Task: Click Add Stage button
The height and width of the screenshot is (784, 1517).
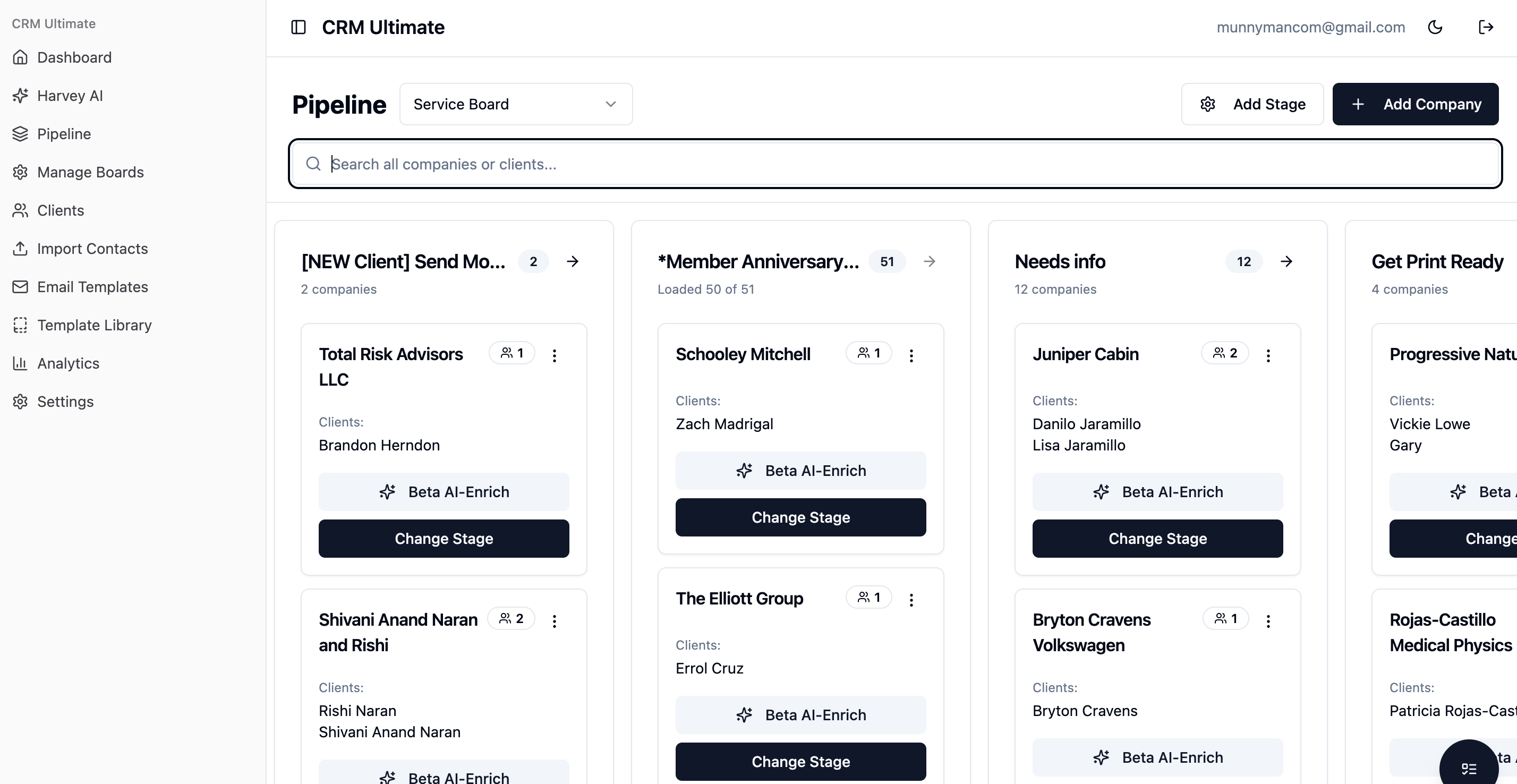Action: pos(1252,104)
